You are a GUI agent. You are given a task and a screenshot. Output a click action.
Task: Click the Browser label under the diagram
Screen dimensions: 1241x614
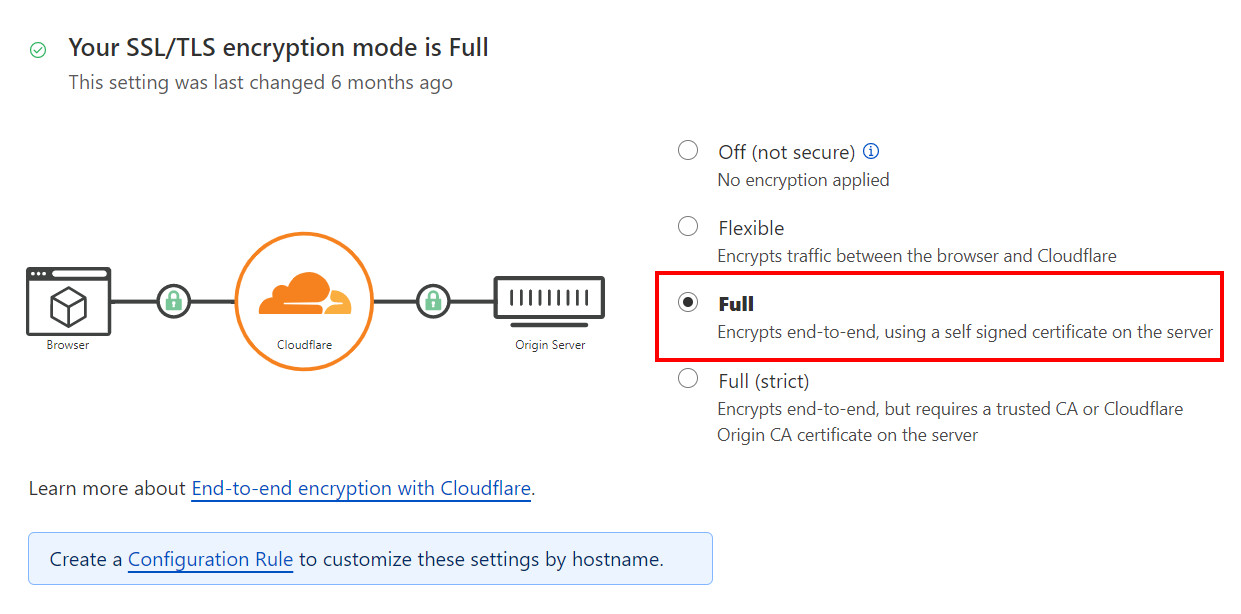point(67,344)
